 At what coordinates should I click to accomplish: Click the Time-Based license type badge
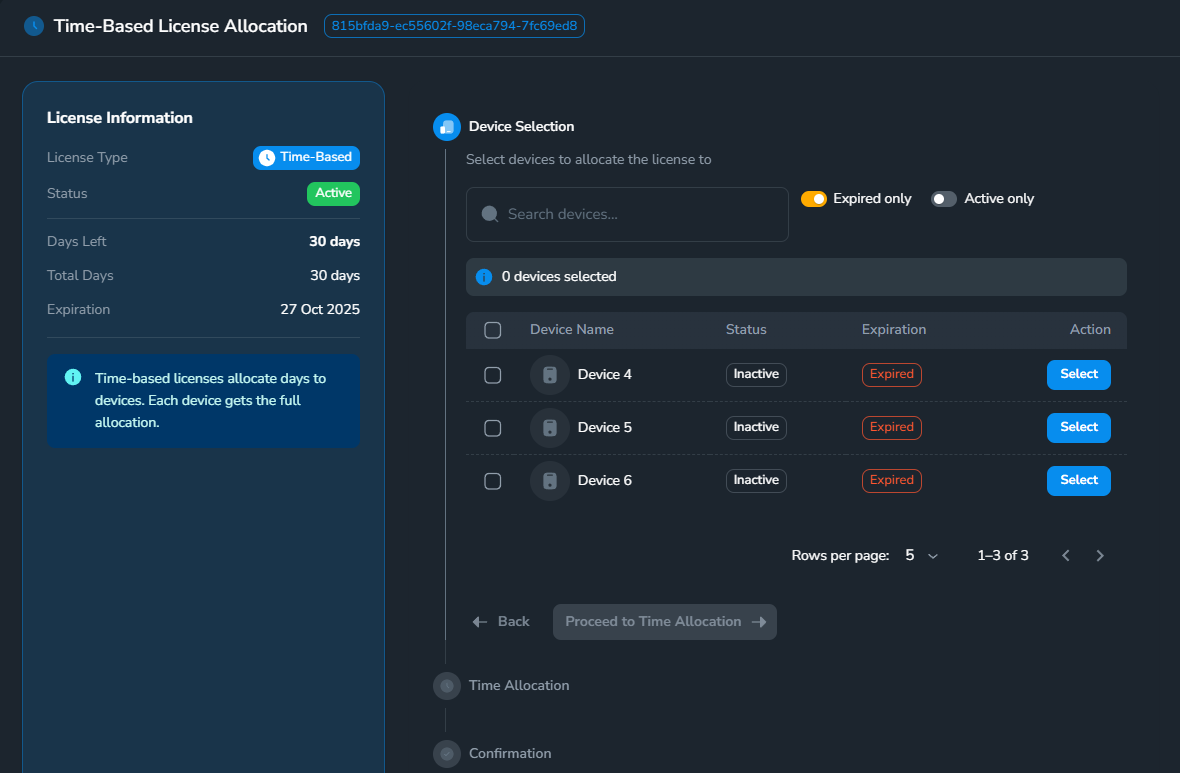coord(306,157)
